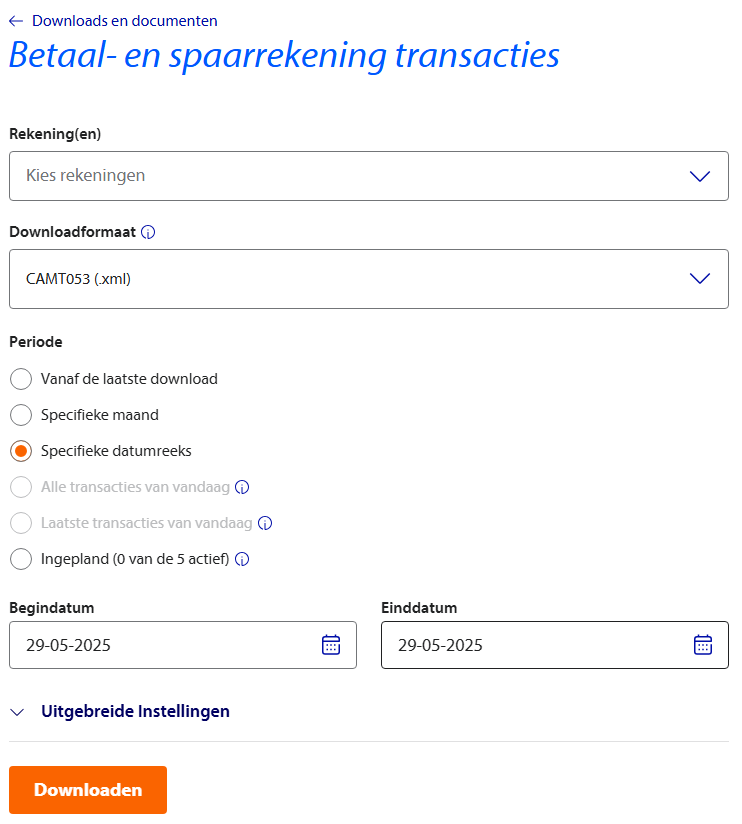Click info icon beside Laatste transacties van vandaag

pyautogui.click(x=265, y=523)
